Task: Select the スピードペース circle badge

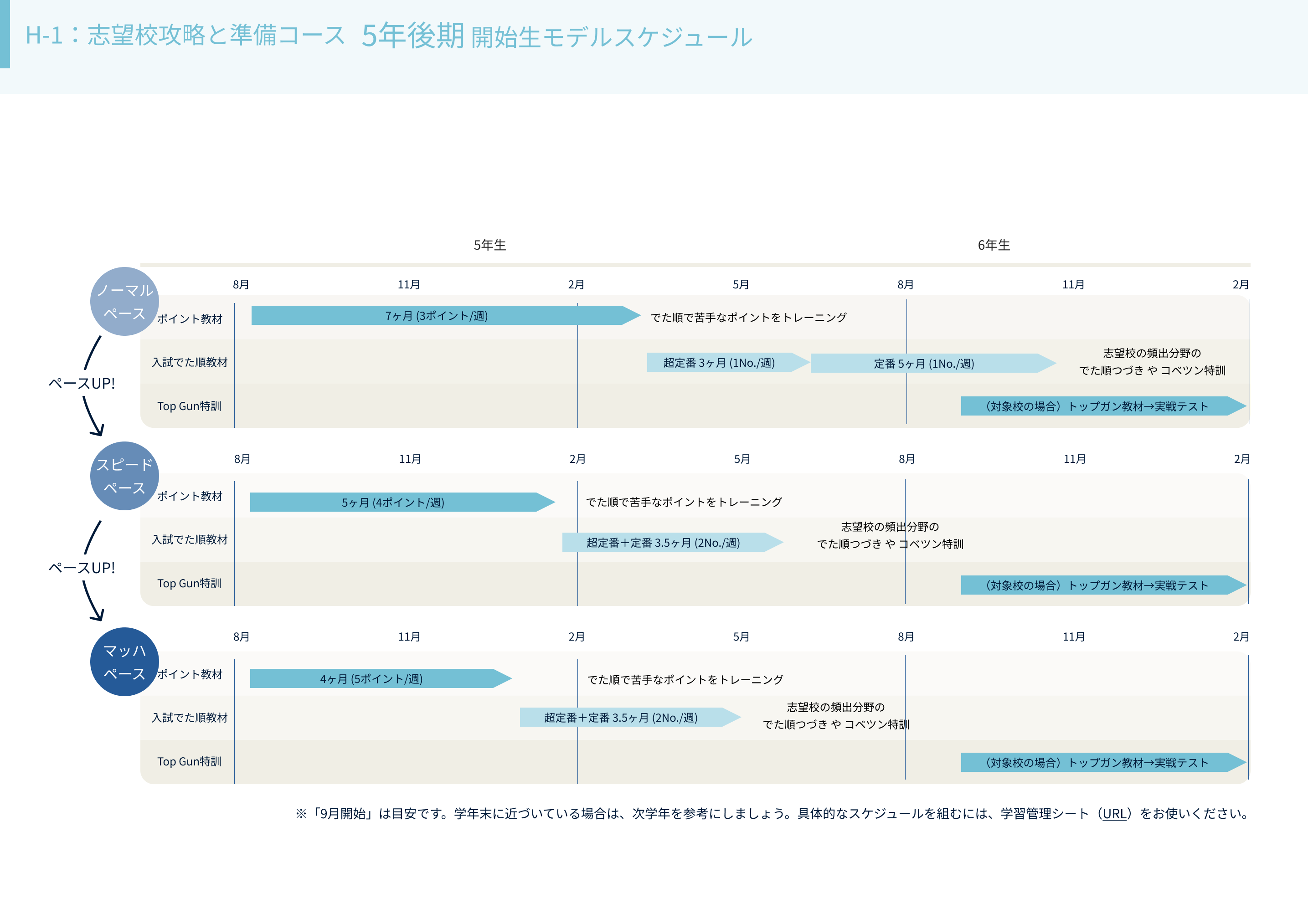Action: (x=124, y=477)
